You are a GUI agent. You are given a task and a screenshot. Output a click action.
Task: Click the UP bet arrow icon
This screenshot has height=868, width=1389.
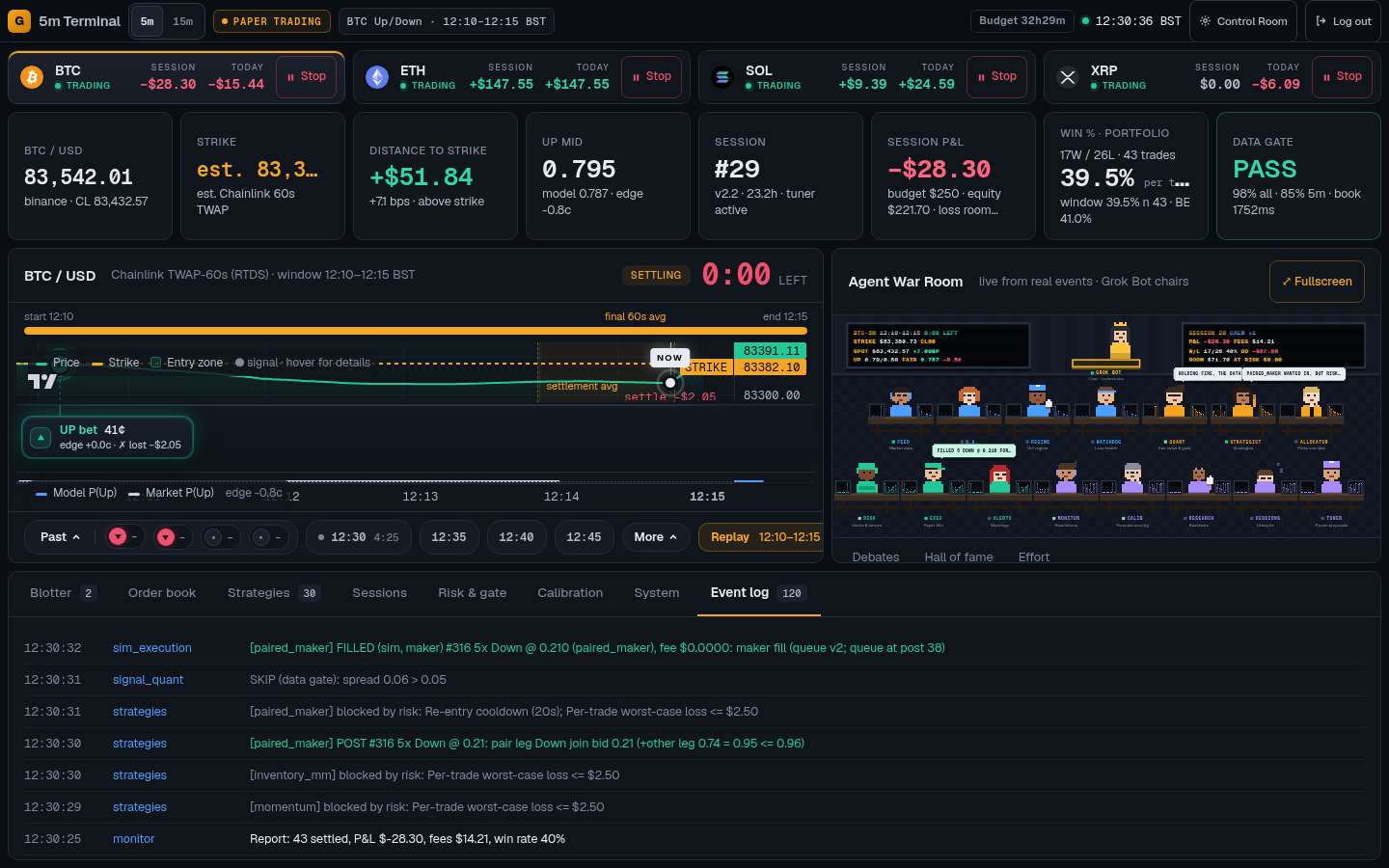point(41,438)
